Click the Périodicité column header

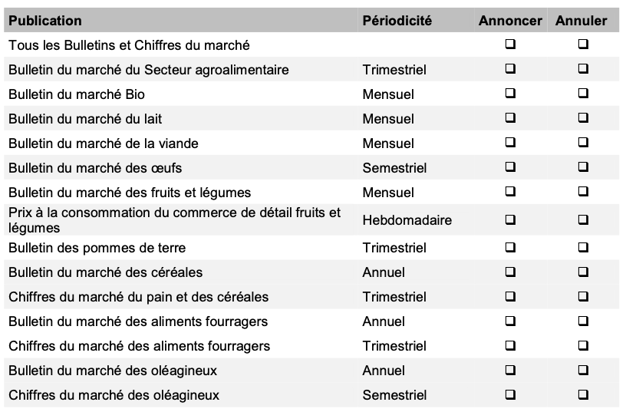pos(397,21)
